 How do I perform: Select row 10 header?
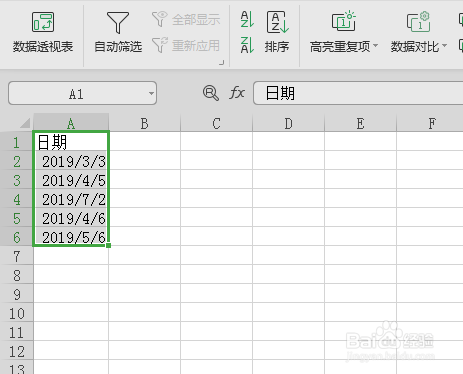[17, 313]
